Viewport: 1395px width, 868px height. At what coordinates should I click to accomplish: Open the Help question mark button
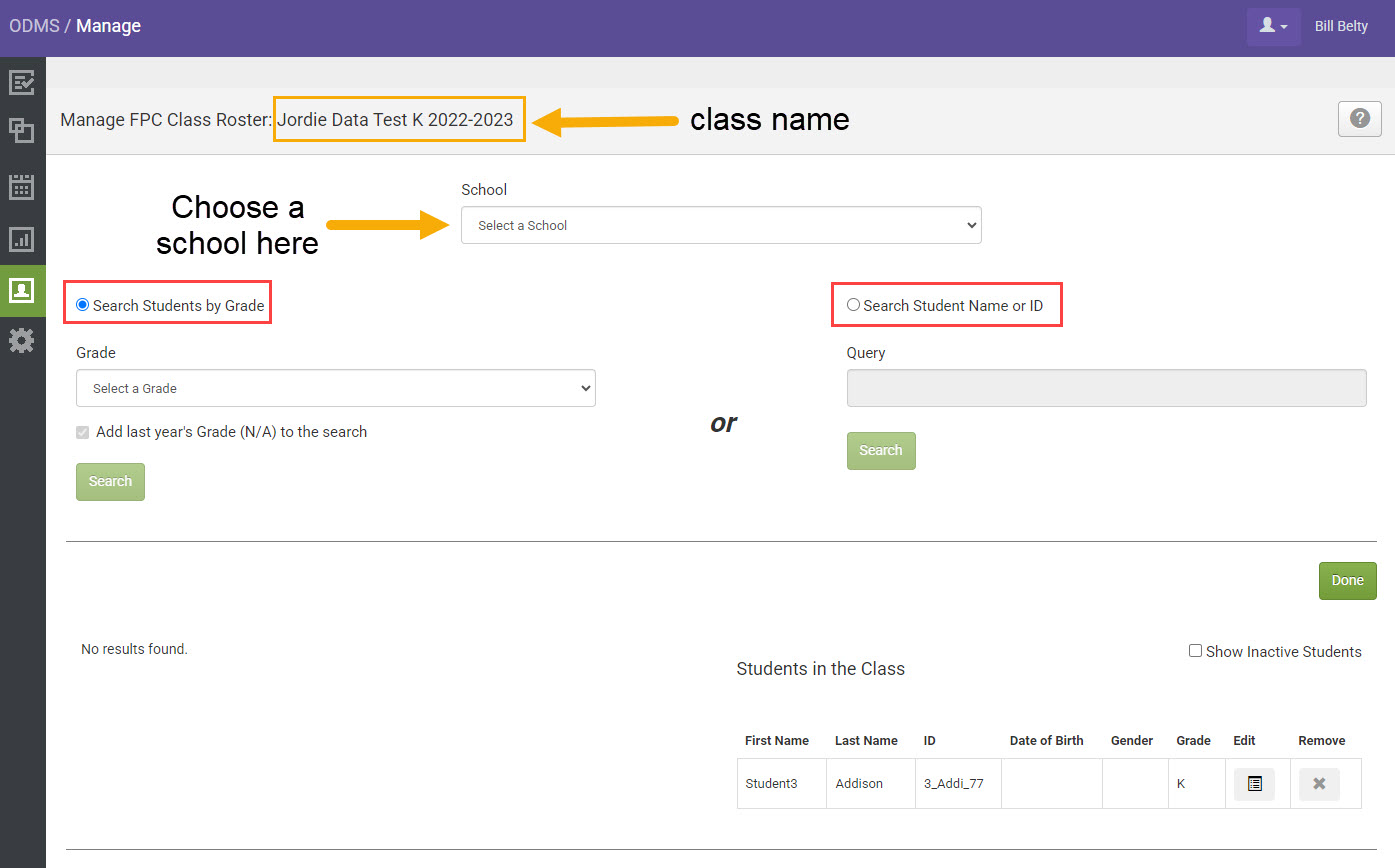coord(1359,118)
